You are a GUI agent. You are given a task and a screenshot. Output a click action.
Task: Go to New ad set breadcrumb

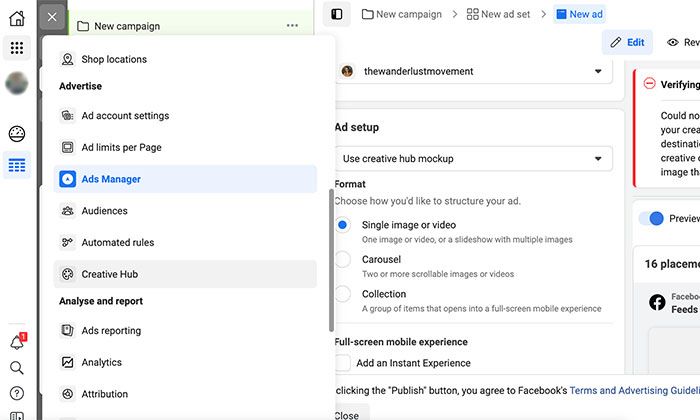click(499, 14)
